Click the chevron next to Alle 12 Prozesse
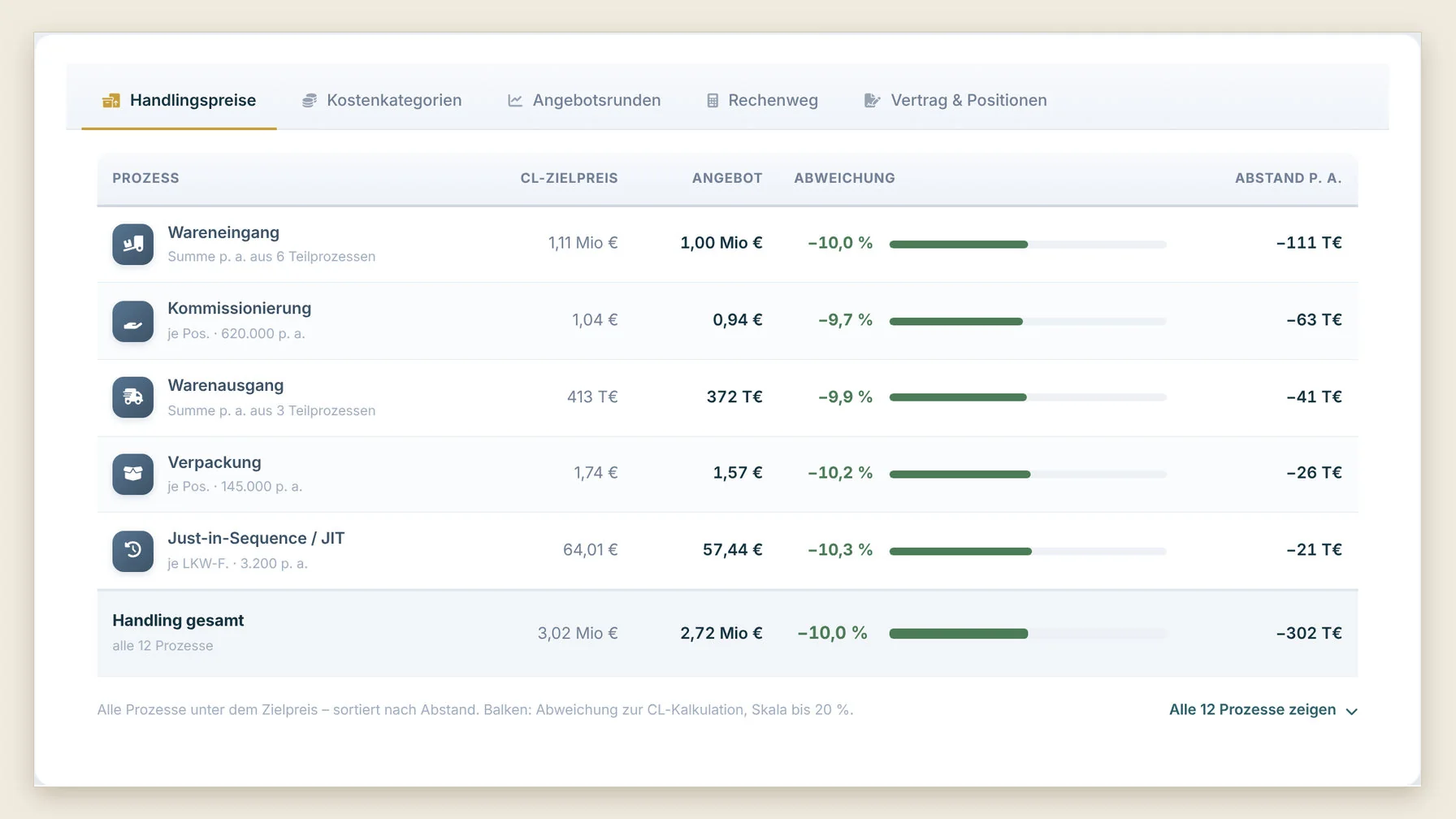The image size is (1456, 819). 1351,712
